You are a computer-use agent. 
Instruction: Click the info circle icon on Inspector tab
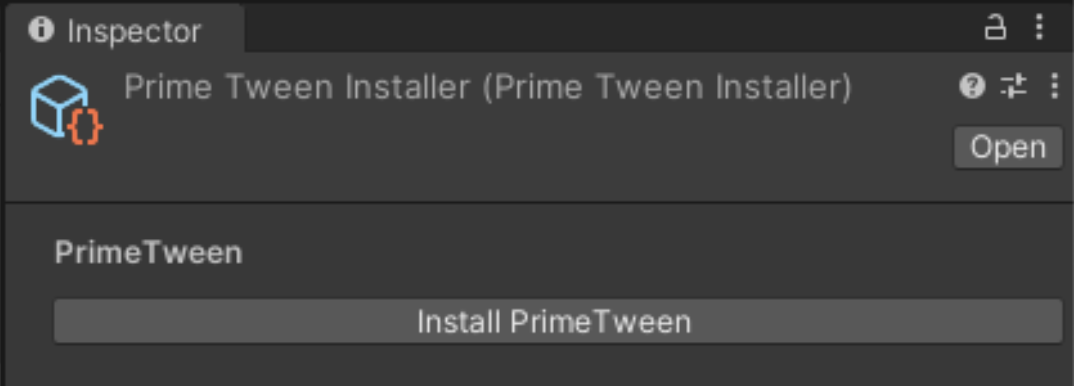(42, 30)
